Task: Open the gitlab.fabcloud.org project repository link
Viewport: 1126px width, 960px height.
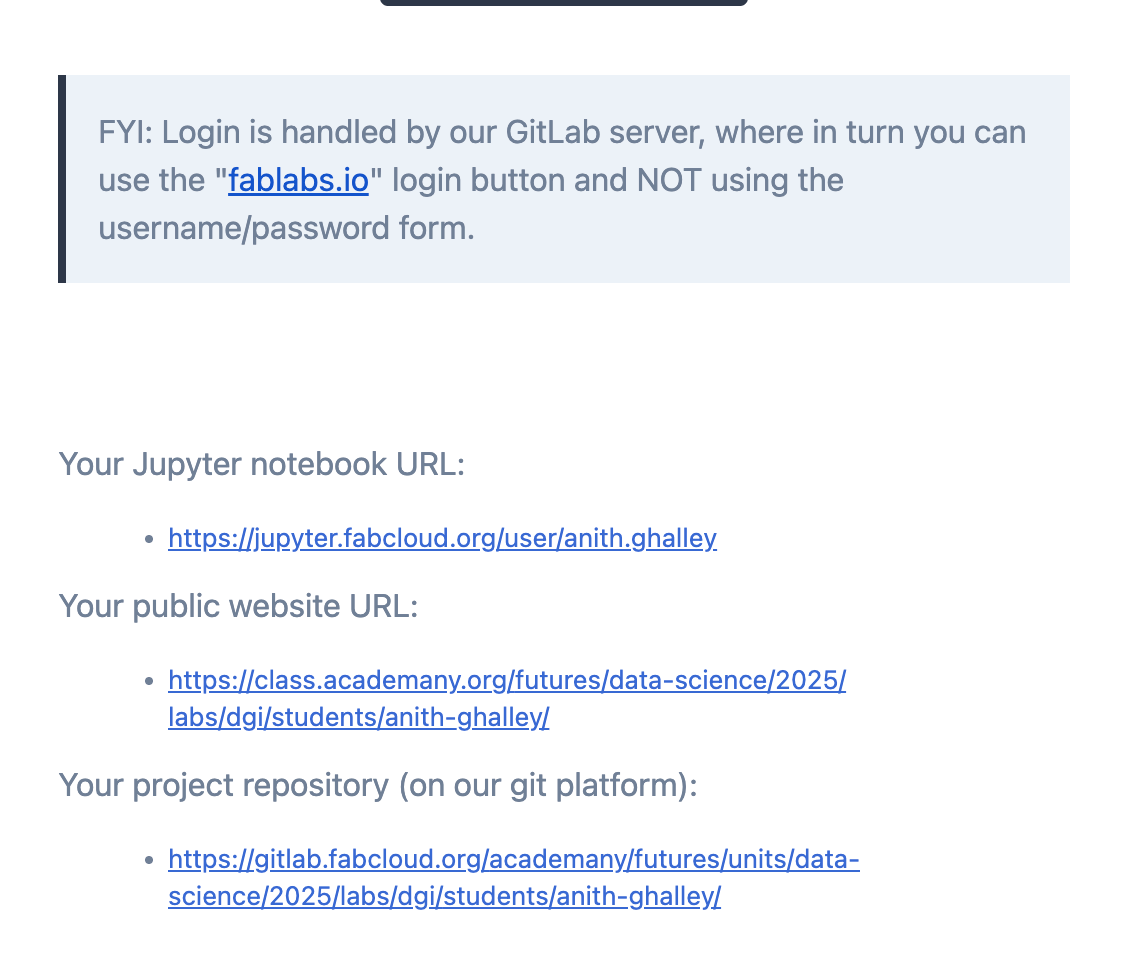Action: pos(513,860)
